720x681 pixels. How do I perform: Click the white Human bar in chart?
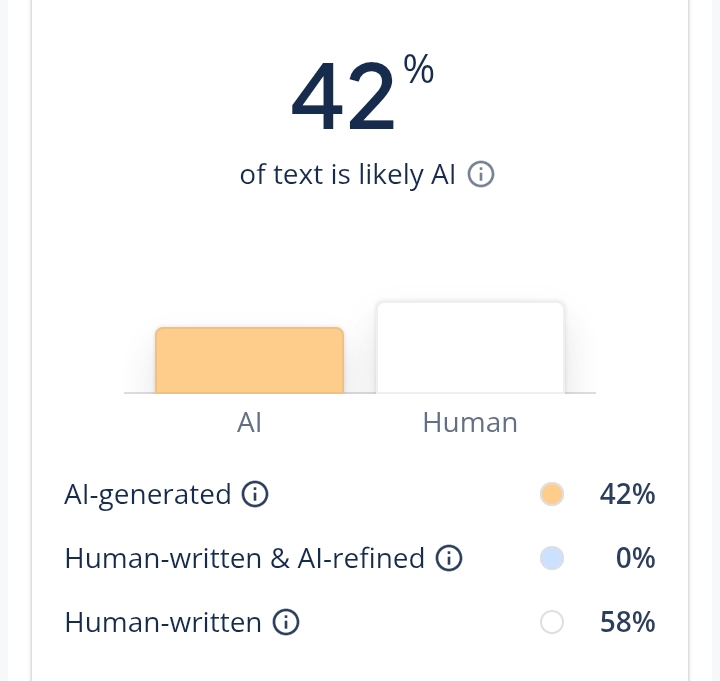pyautogui.click(x=470, y=348)
